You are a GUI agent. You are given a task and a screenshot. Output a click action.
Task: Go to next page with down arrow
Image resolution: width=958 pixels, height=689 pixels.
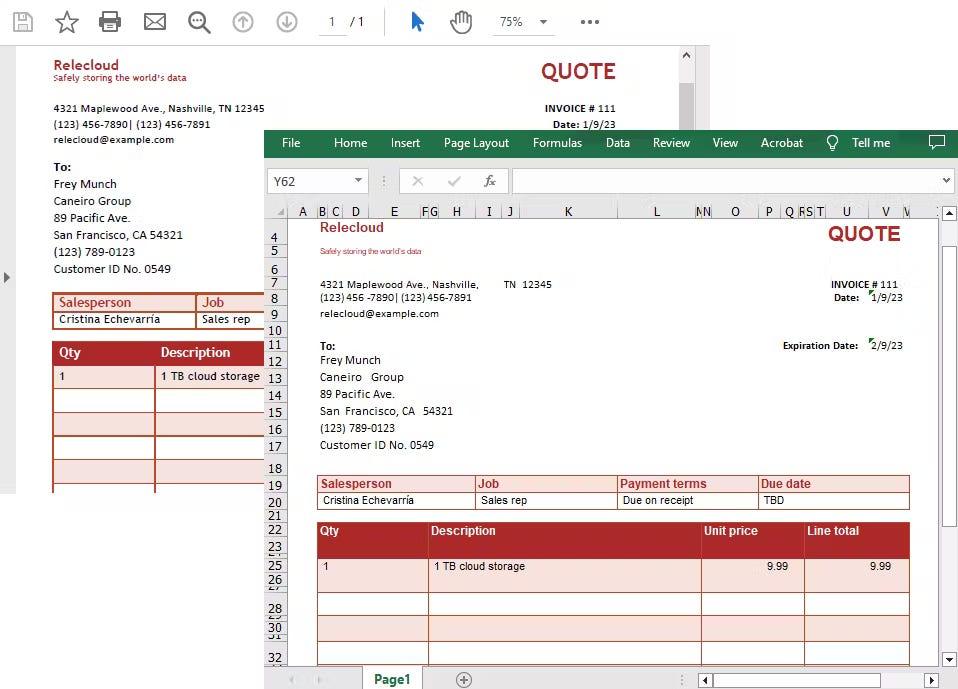pyautogui.click(x=287, y=21)
